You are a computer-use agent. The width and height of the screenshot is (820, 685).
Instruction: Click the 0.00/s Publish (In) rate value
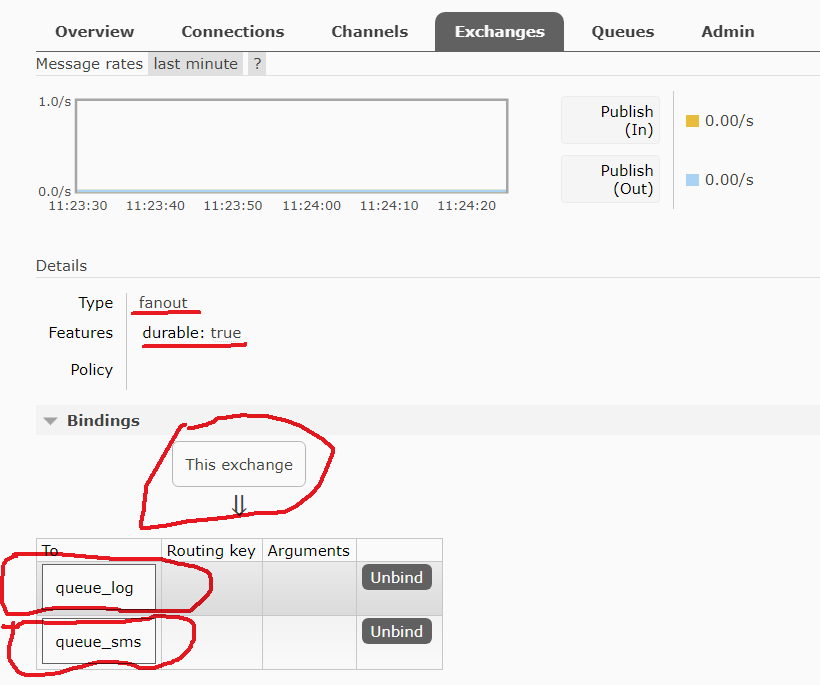pos(729,121)
